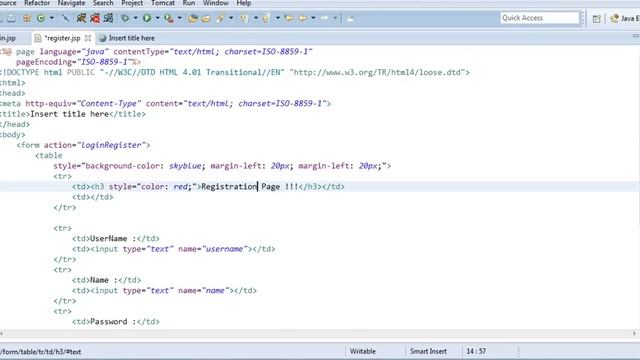The height and width of the screenshot is (360, 640).
Task: Click the Open Type folder icon
Action: (x=193, y=18)
